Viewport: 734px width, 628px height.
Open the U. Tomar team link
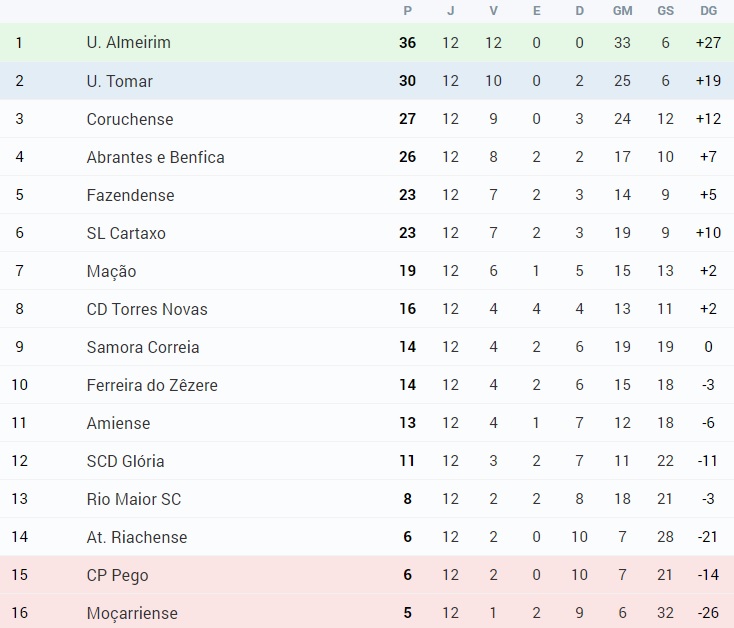pos(119,81)
